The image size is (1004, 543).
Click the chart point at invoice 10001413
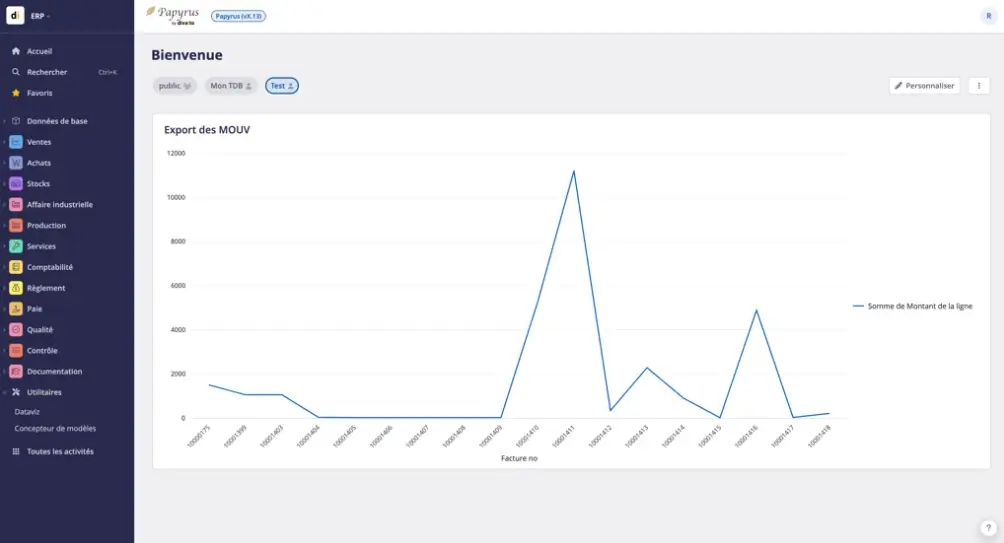pos(647,368)
